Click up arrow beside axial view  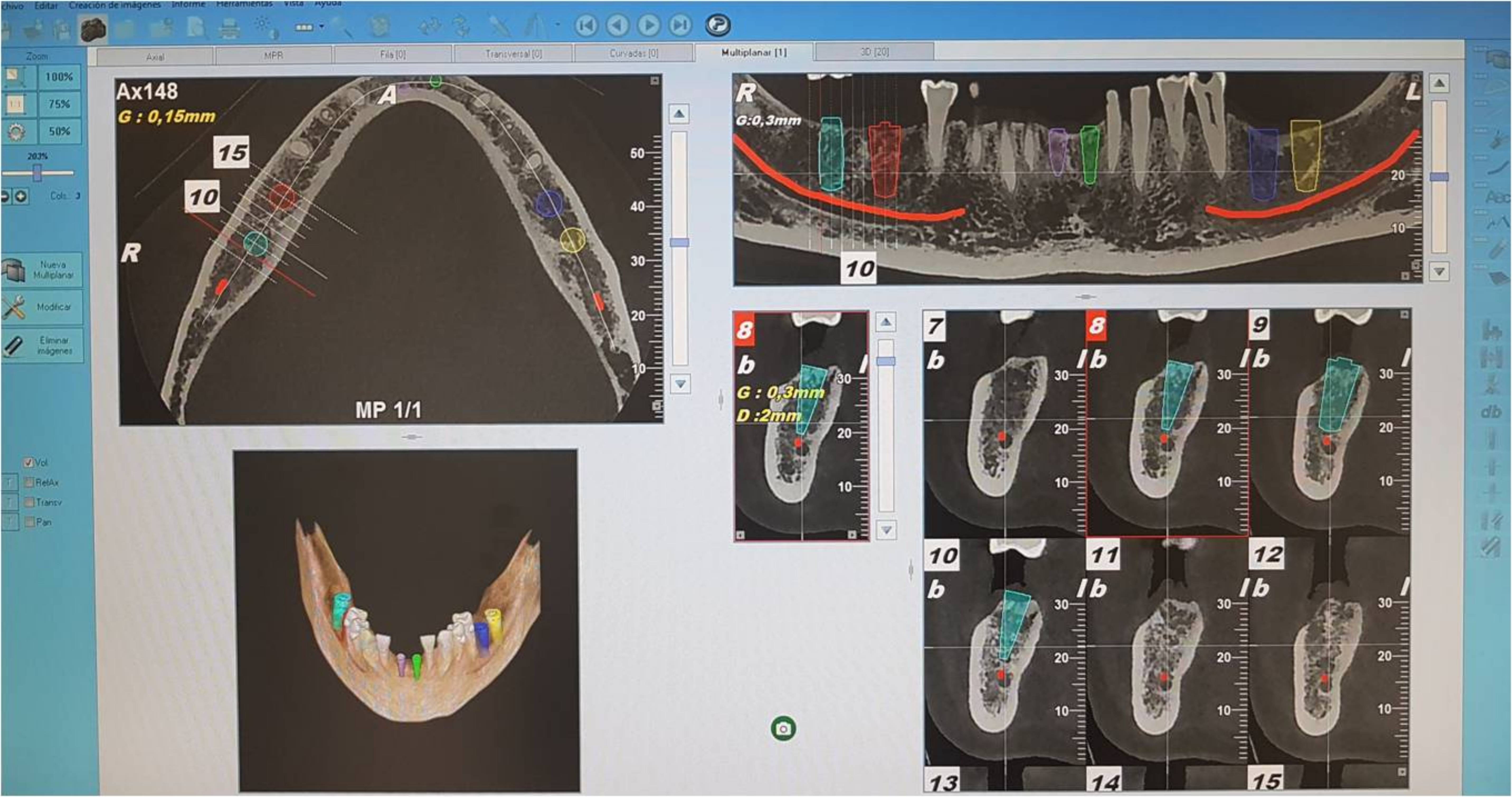(x=679, y=113)
